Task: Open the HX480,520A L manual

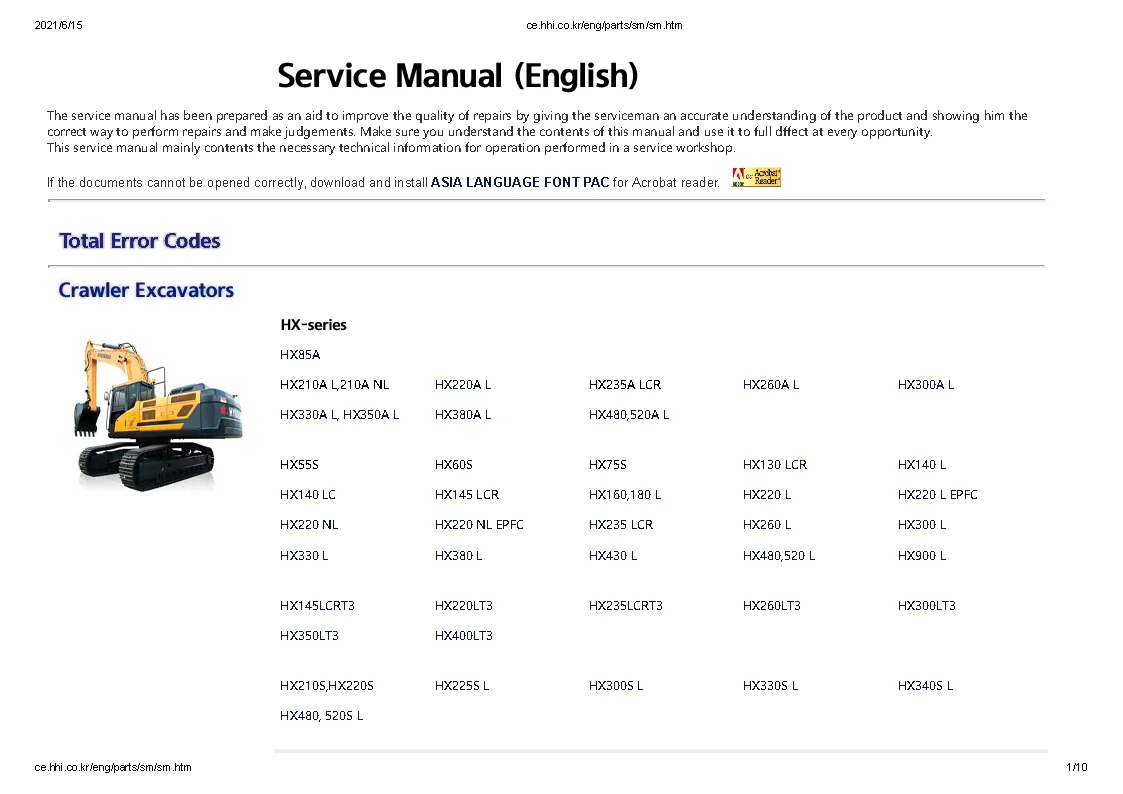Action: point(629,415)
